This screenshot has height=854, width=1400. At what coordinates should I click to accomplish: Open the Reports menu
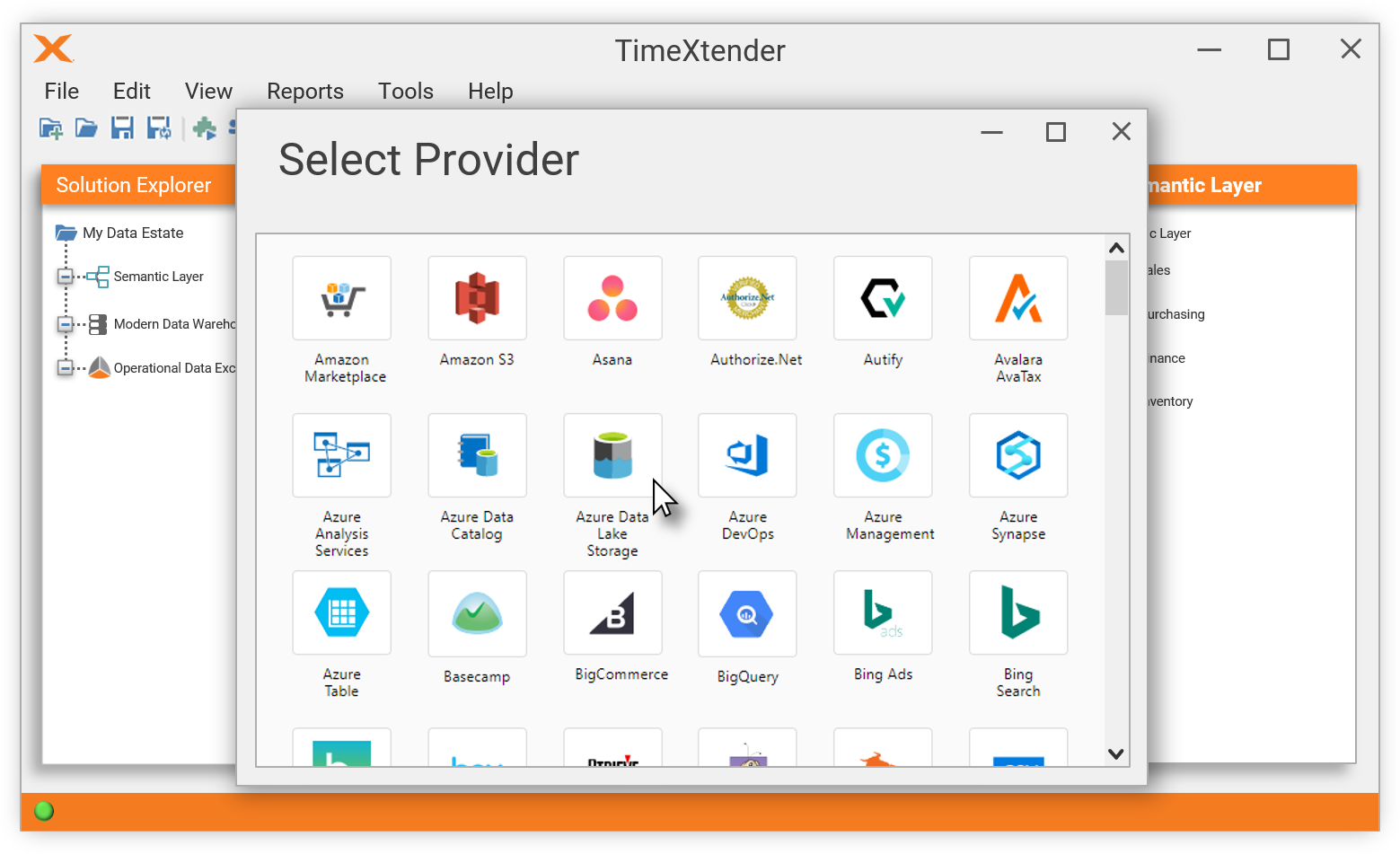point(304,91)
